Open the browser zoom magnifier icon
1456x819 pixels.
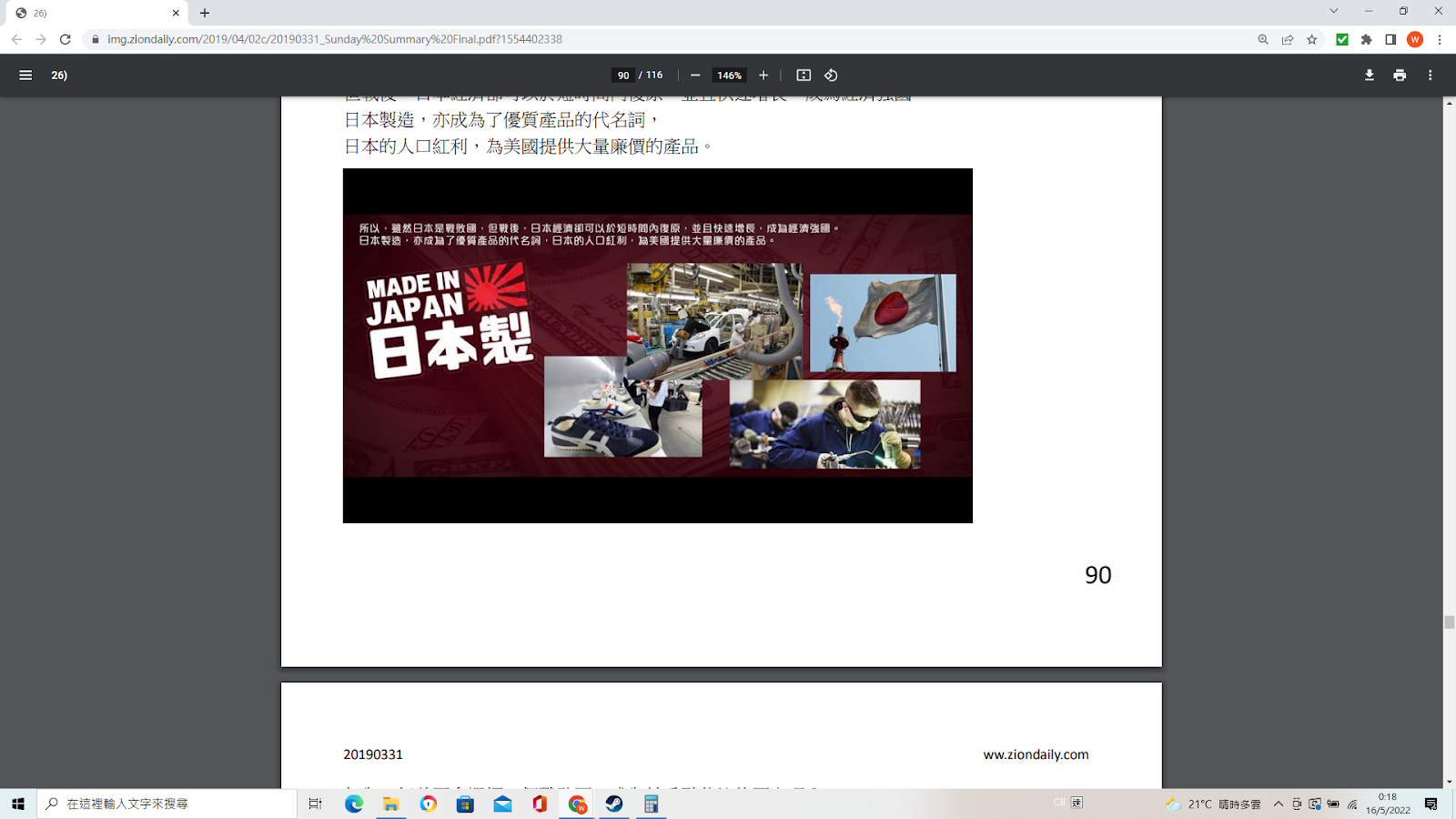click(1263, 39)
